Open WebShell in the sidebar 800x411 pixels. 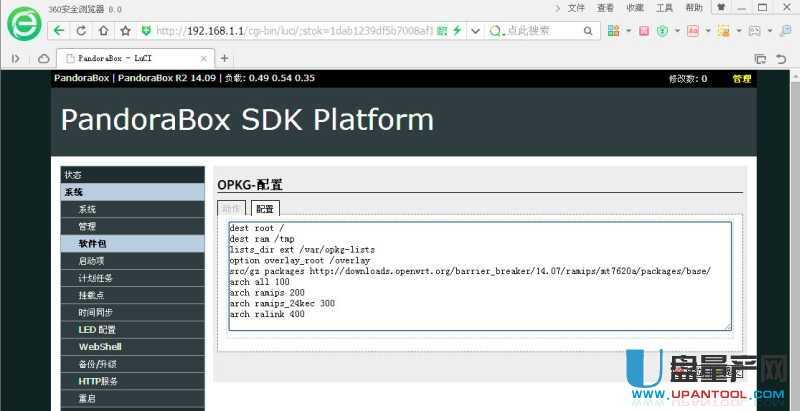pyautogui.click(x=133, y=347)
